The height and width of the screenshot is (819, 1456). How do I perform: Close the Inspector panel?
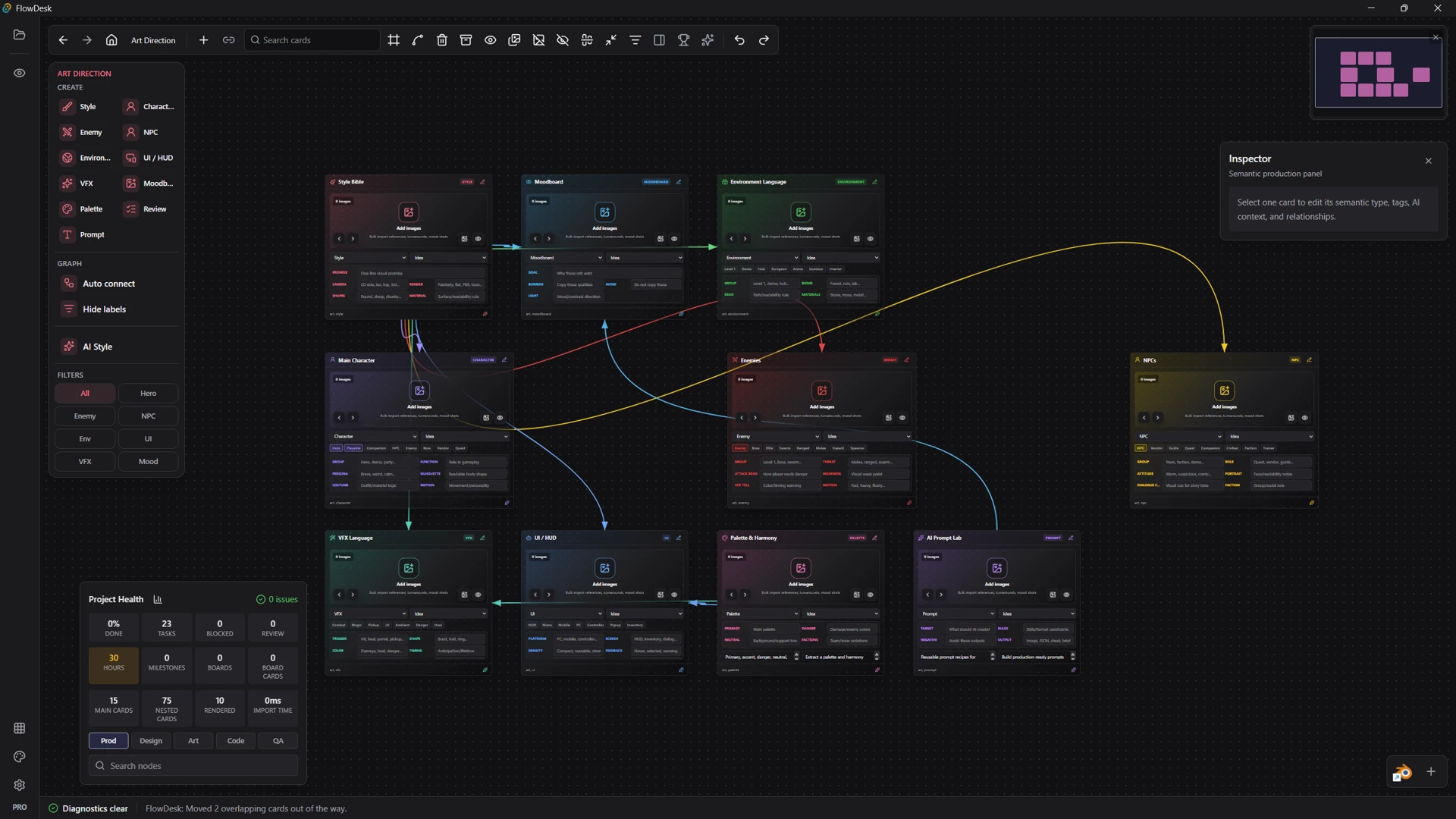[1429, 161]
